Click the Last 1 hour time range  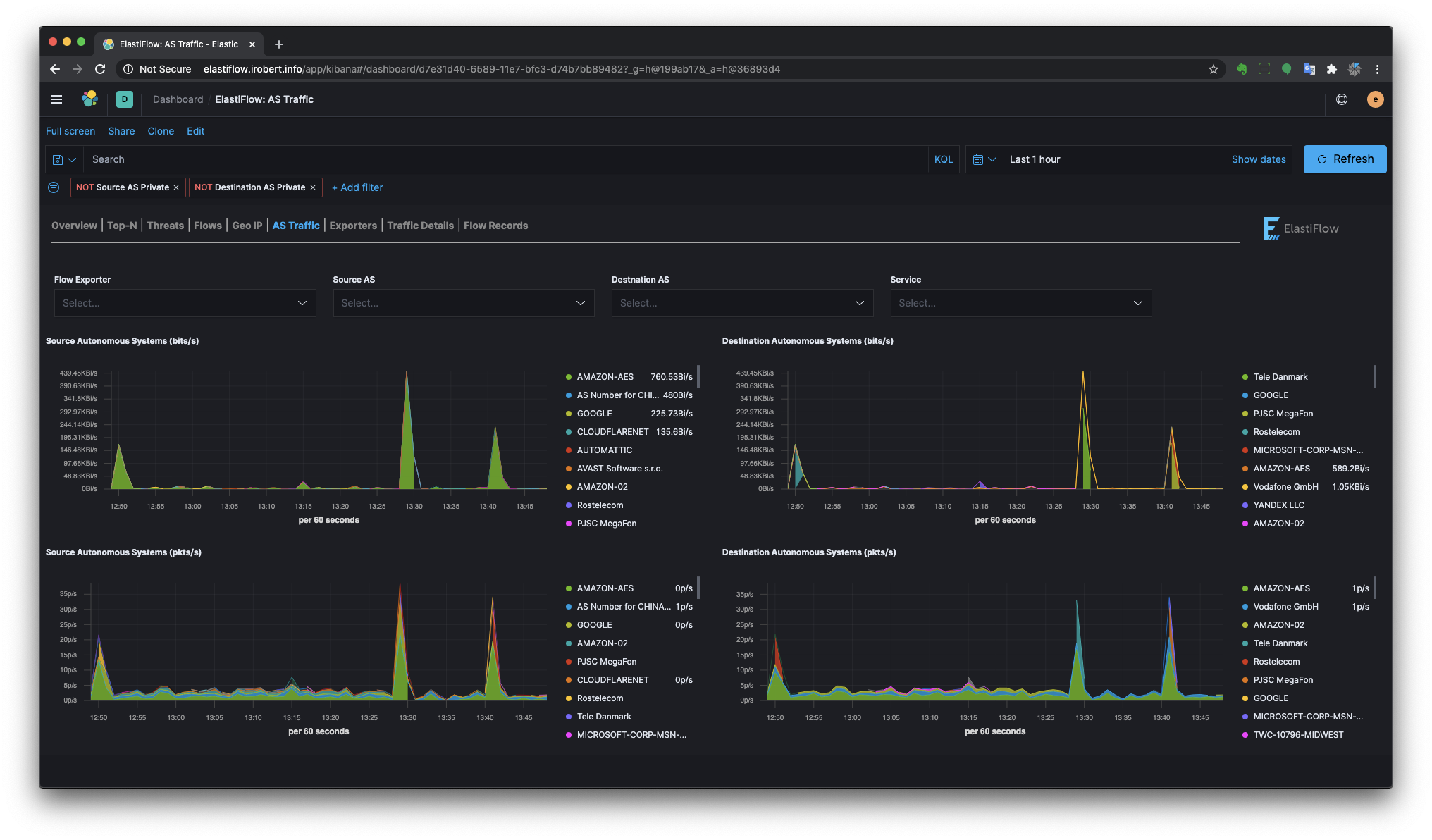coord(1035,159)
